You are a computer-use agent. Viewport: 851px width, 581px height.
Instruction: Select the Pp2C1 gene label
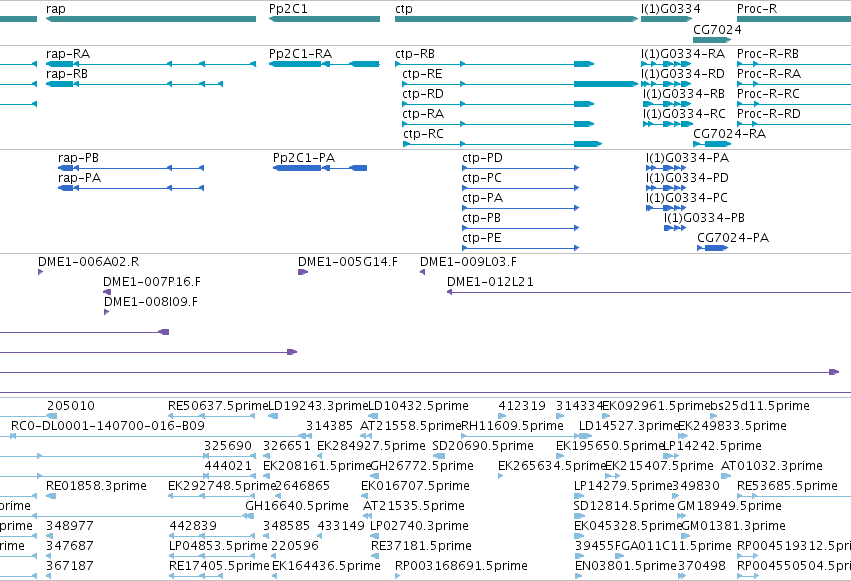[x=288, y=9]
